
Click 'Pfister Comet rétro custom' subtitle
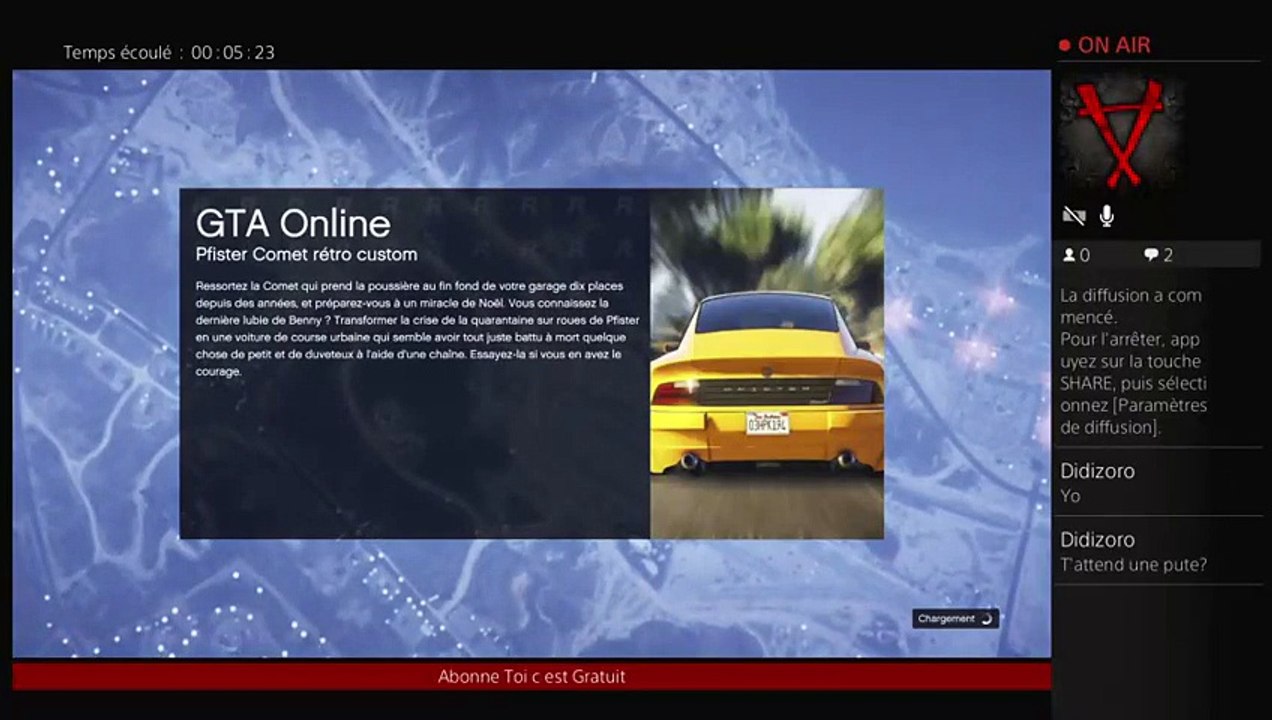[x=306, y=254]
